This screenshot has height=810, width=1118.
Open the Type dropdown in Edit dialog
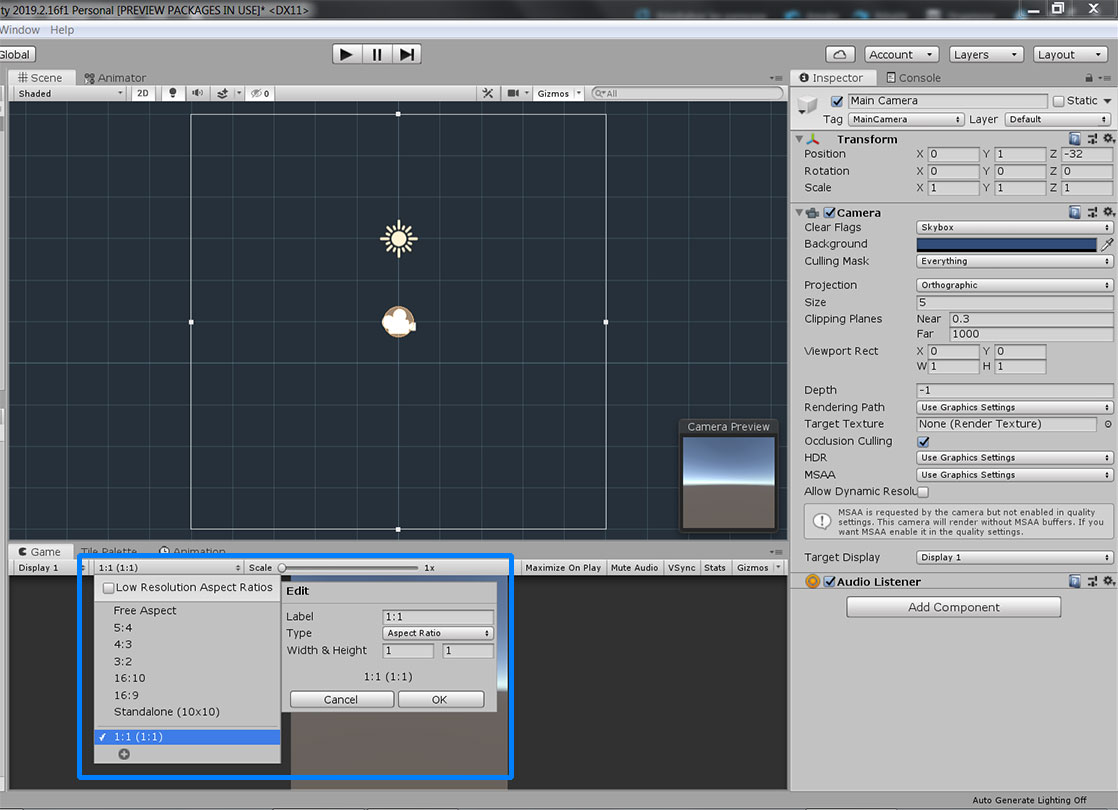click(x=438, y=633)
